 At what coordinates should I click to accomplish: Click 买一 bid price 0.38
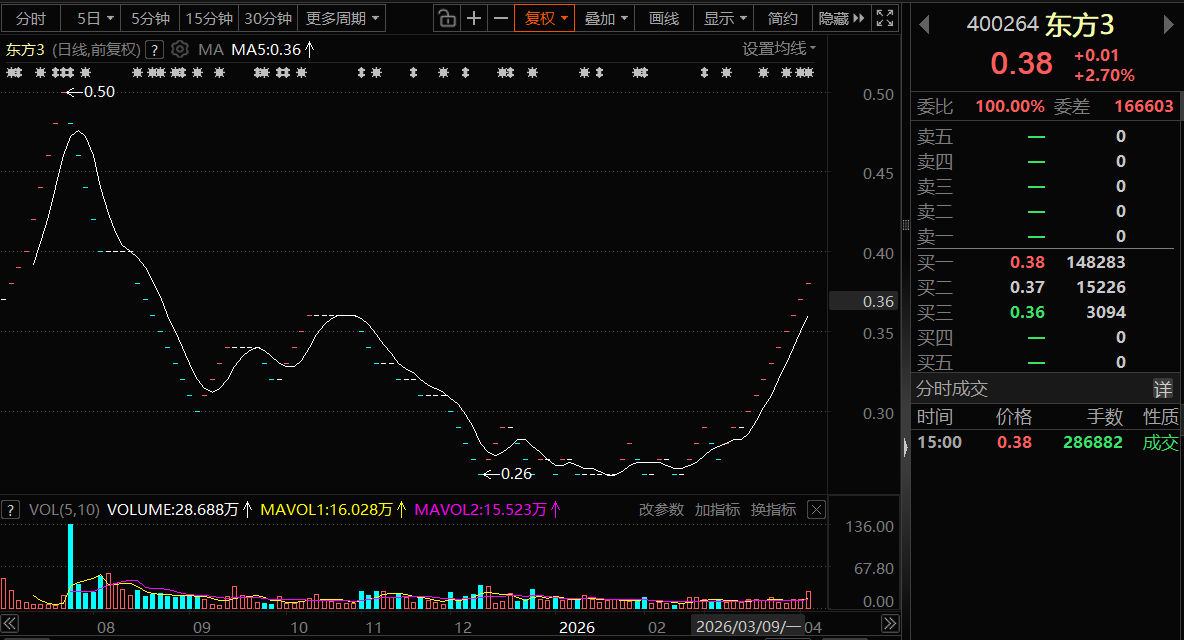[x=1027, y=263]
